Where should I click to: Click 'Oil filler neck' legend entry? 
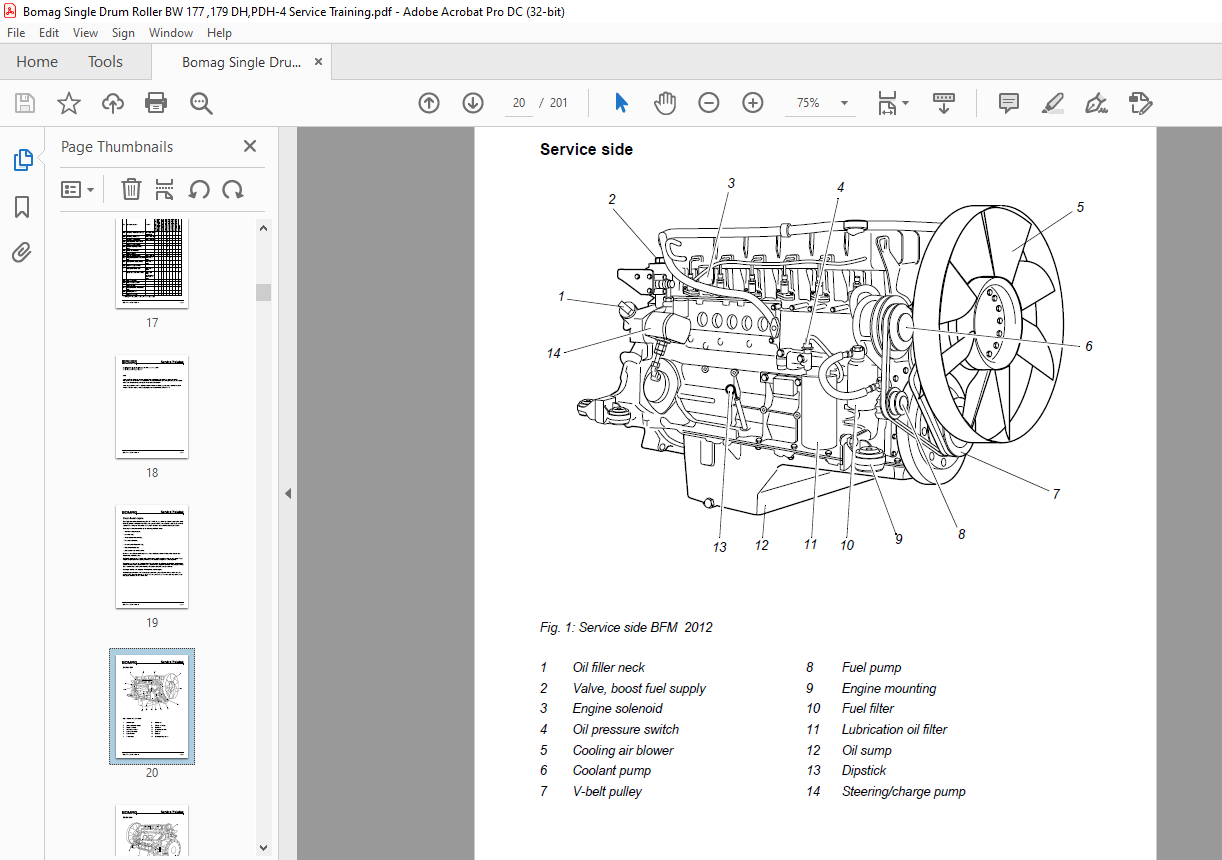(609, 667)
